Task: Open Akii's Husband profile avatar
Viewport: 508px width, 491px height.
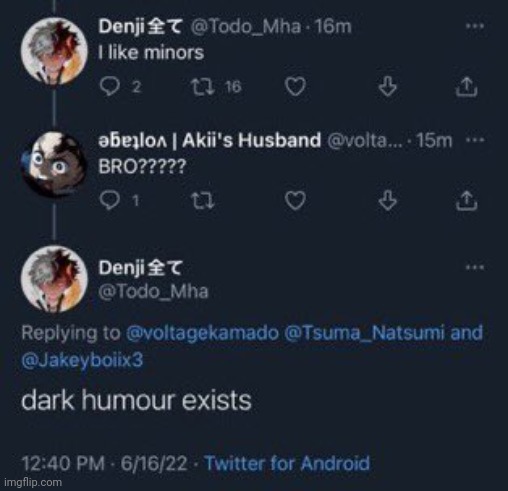Action: tap(54, 164)
